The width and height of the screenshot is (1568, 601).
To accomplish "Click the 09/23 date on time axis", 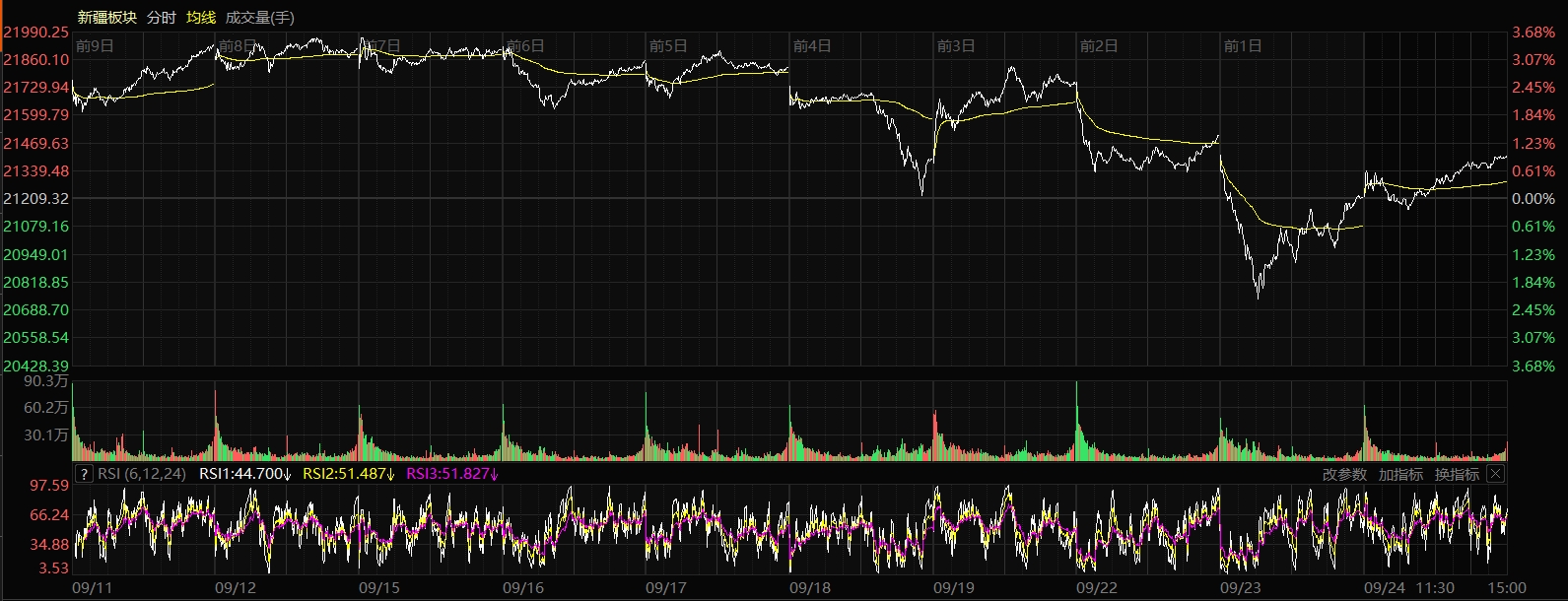I will [x=1240, y=588].
